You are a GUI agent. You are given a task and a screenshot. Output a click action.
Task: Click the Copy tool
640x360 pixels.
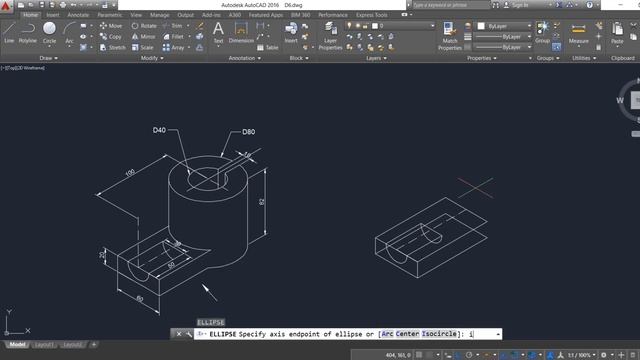click(x=111, y=37)
